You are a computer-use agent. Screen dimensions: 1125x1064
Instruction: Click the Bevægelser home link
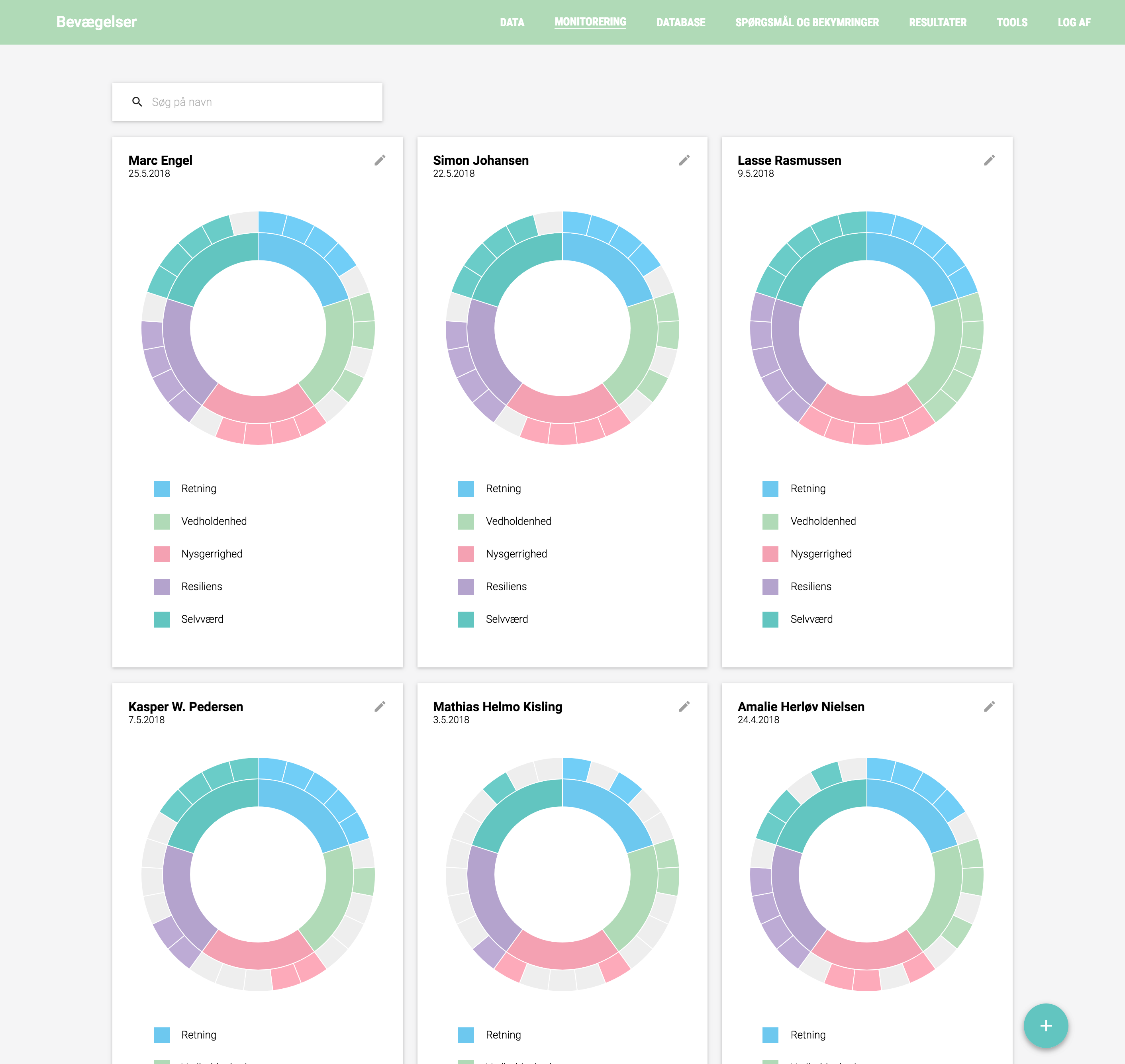pos(96,22)
